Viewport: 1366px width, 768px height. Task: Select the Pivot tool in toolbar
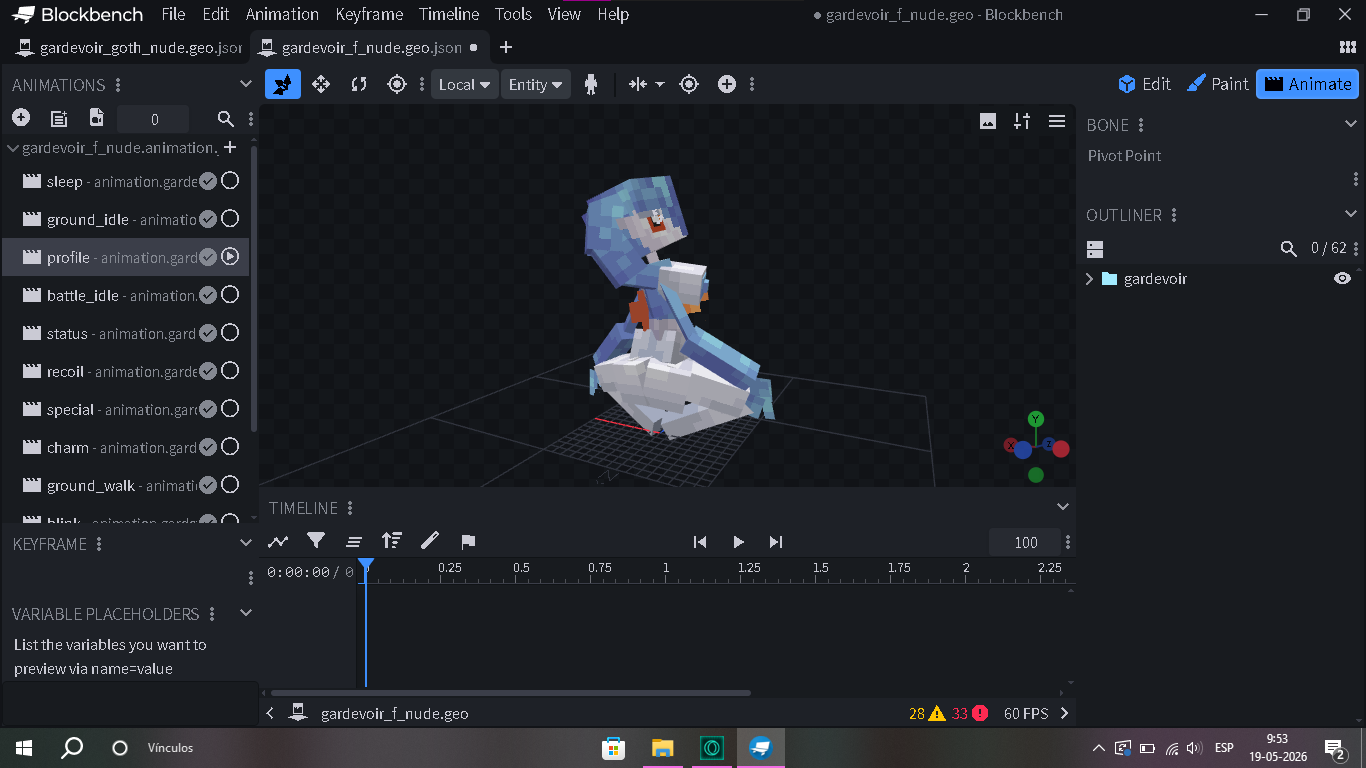tap(397, 84)
